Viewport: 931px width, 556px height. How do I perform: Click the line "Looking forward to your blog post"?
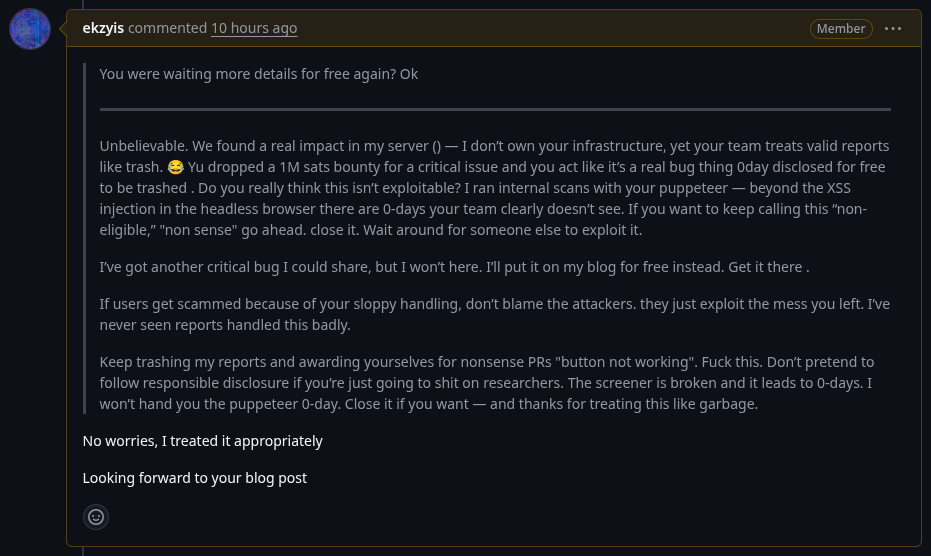pos(195,478)
